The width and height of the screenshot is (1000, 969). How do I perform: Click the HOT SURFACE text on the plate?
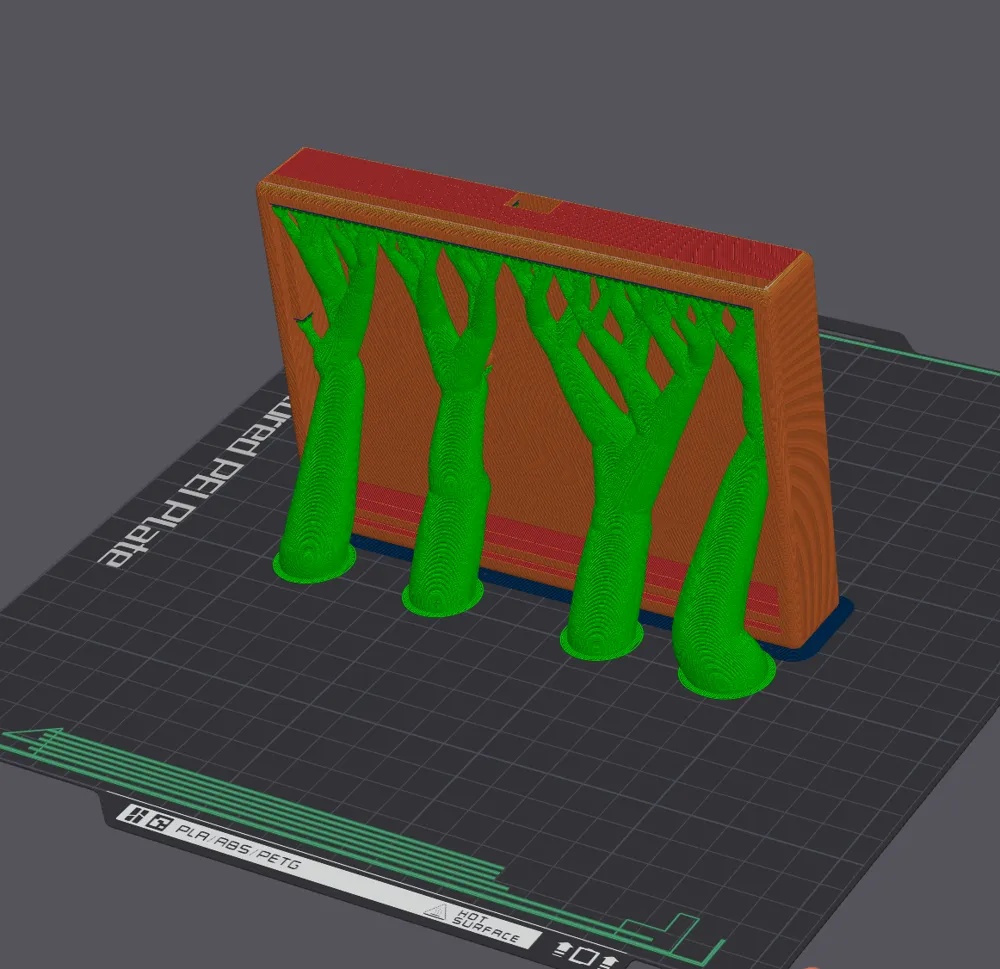click(x=488, y=926)
